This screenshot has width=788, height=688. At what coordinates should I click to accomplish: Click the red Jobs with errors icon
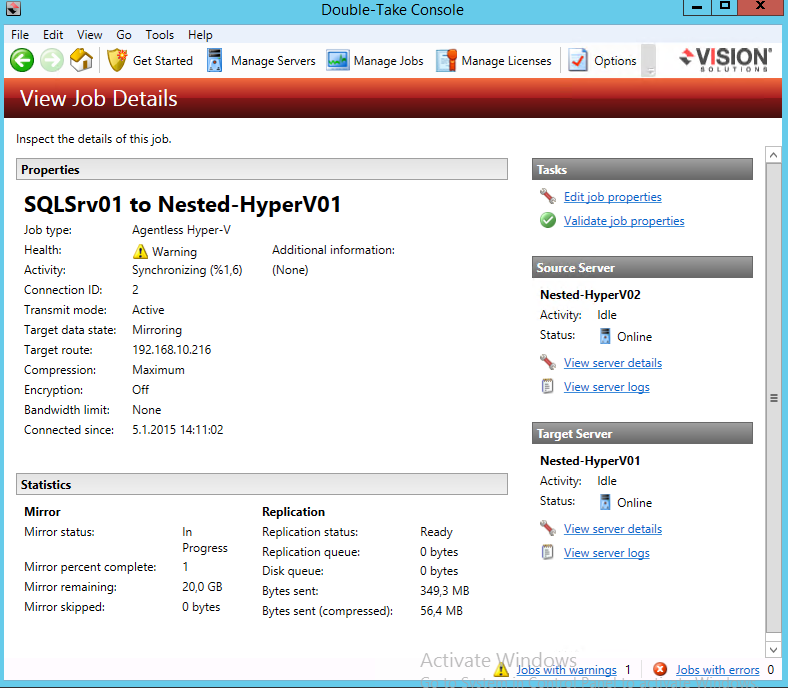660,669
